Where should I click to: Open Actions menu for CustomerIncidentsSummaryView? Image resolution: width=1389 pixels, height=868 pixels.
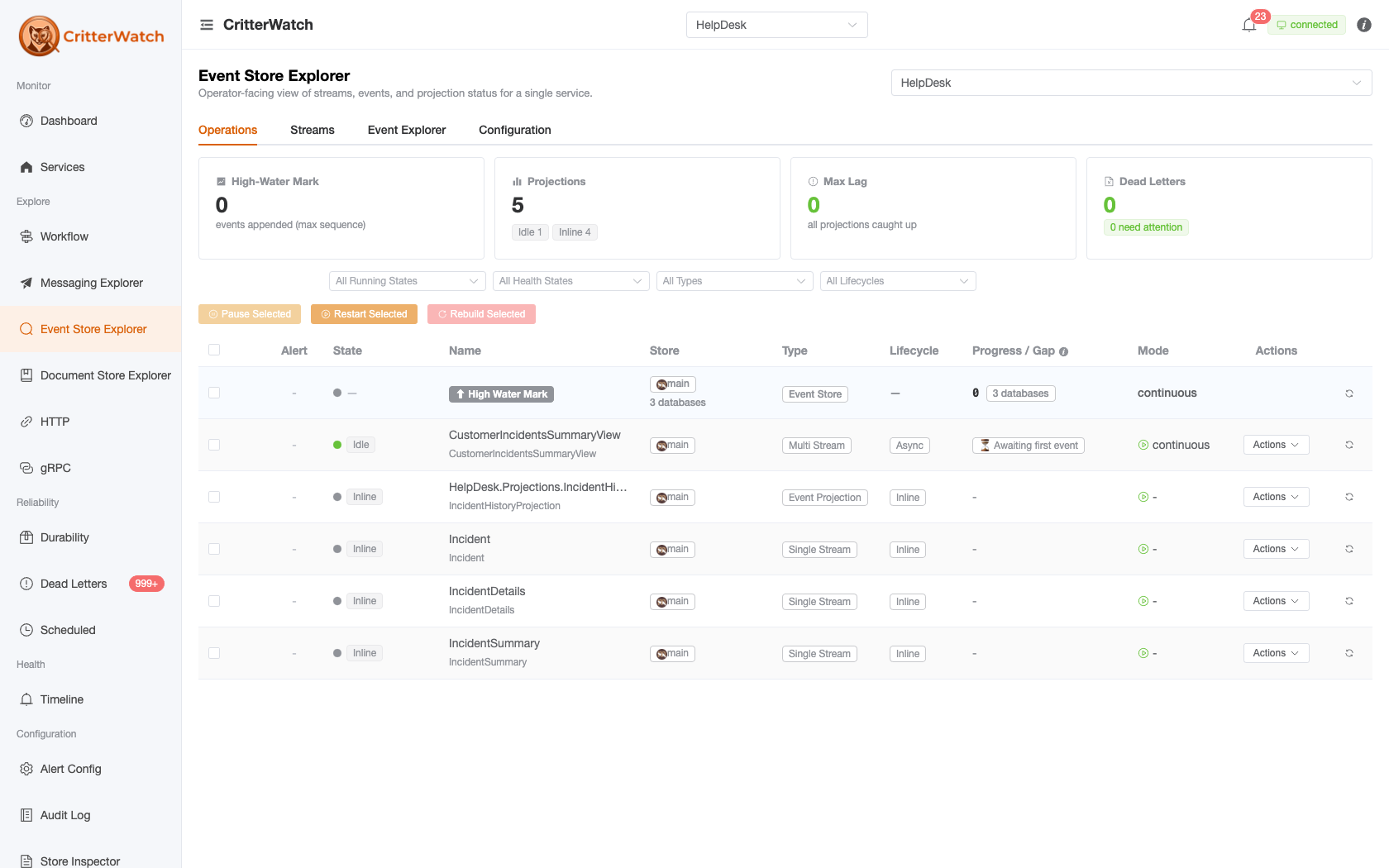click(1276, 445)
